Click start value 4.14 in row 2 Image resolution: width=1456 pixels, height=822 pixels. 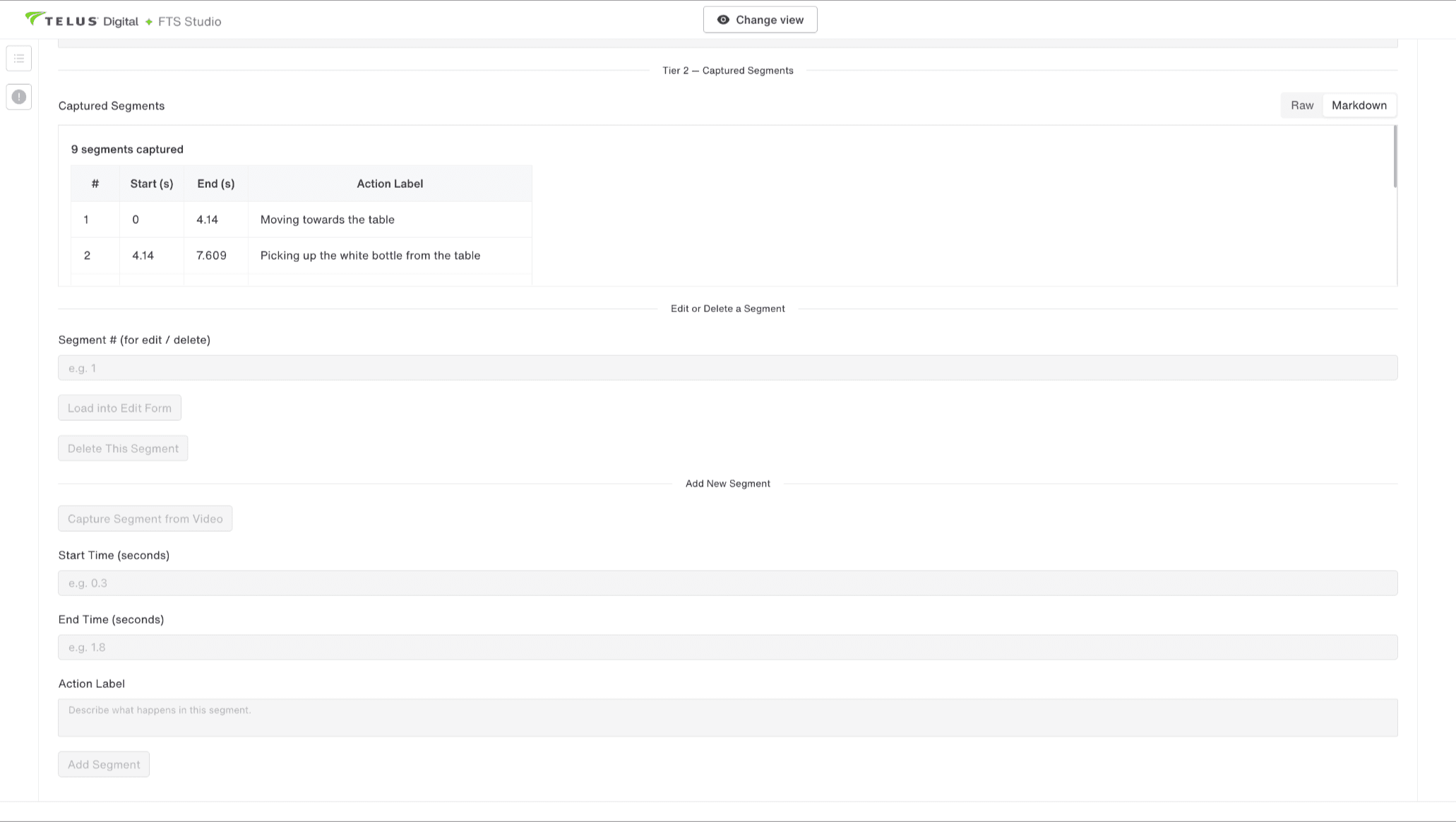click(143, 256)
